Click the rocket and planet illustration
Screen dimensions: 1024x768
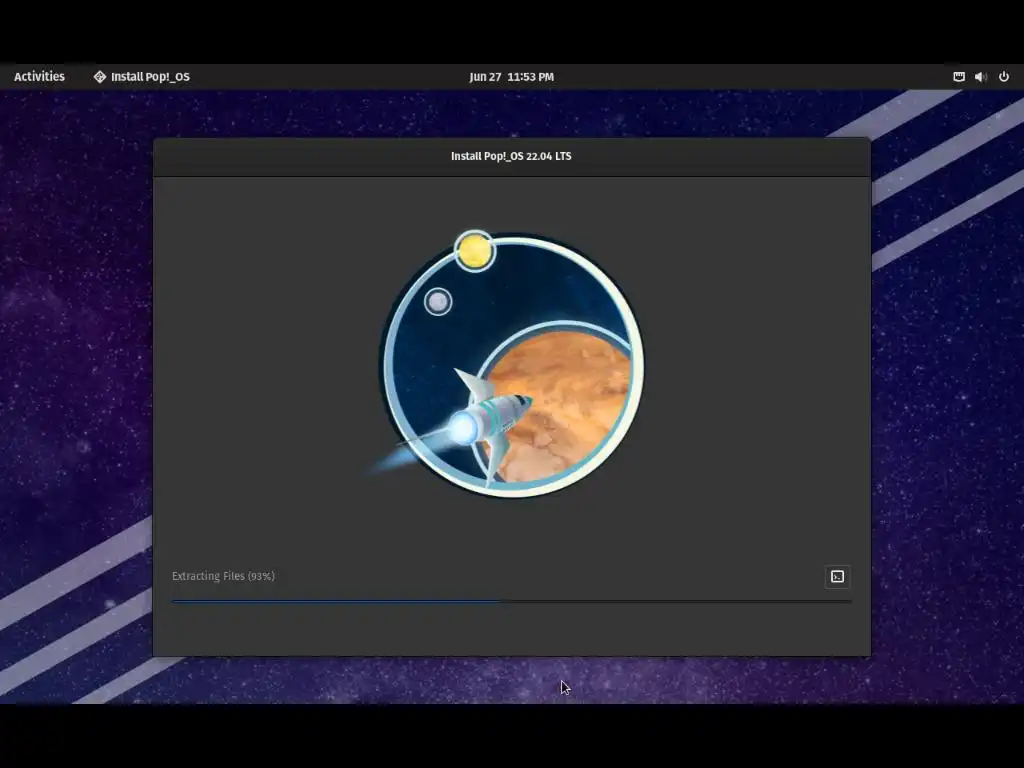pos(507,363)
